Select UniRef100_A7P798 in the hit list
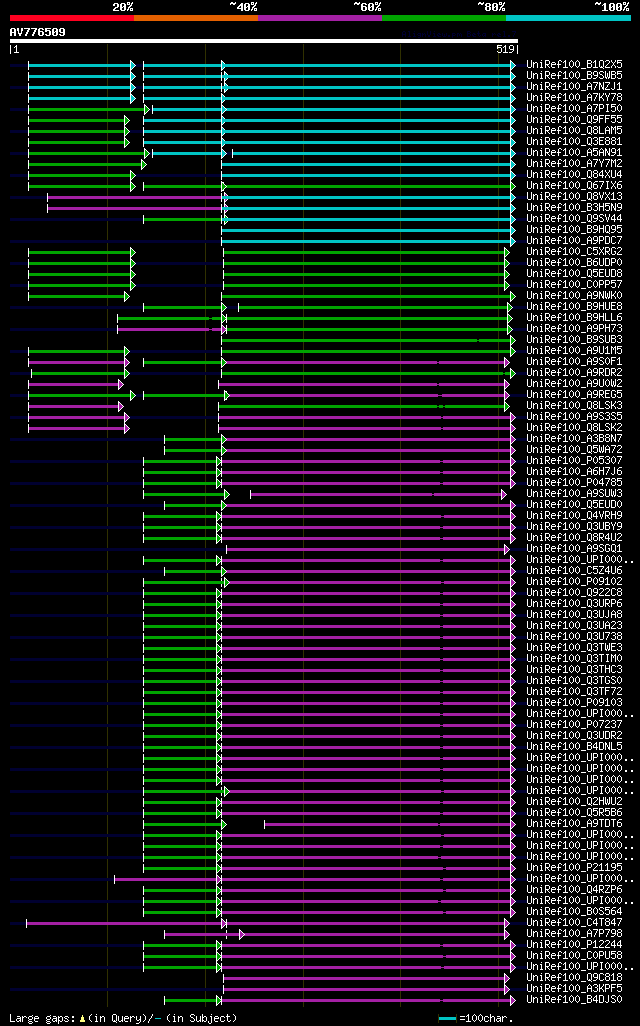Screen dimensions: 640x1026 coord(575,934)
